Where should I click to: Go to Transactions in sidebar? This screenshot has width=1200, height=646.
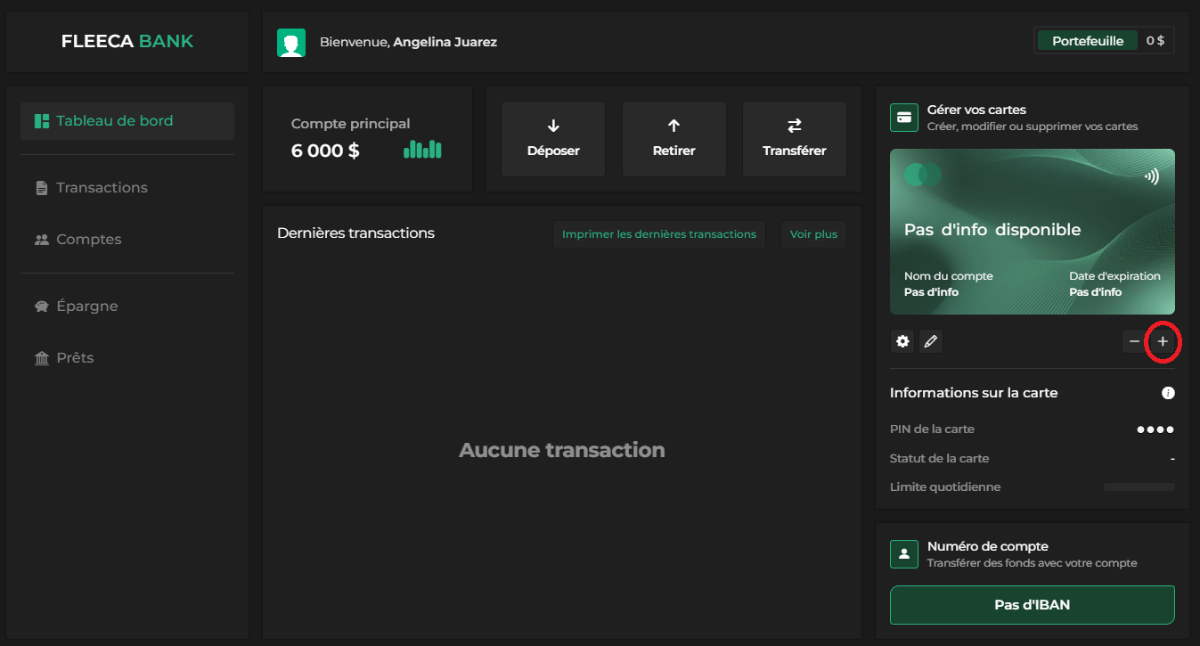click(x=101, y=188)
